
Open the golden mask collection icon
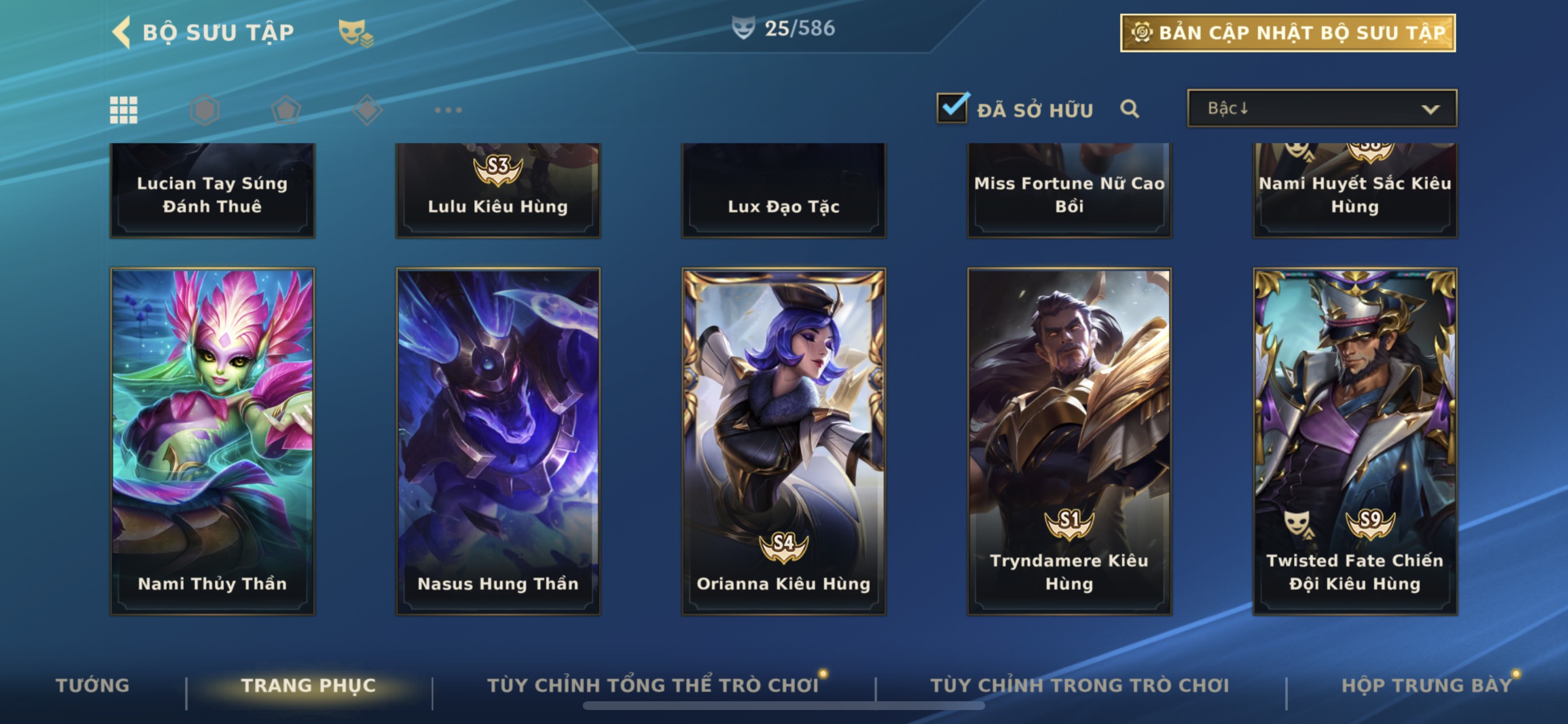tap(355, 32)
